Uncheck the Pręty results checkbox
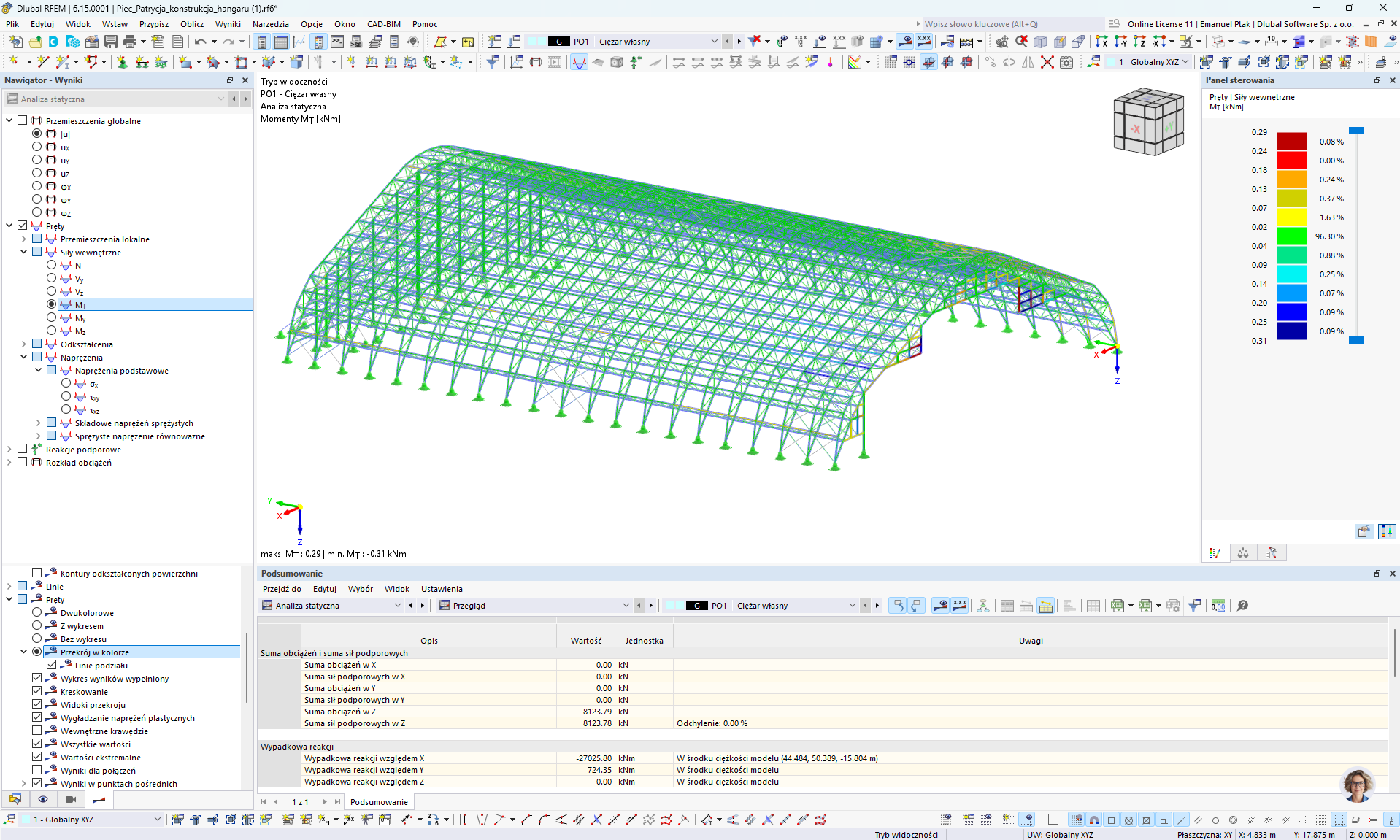Viewport: 1400px width, 840px height. pos(23,226)
